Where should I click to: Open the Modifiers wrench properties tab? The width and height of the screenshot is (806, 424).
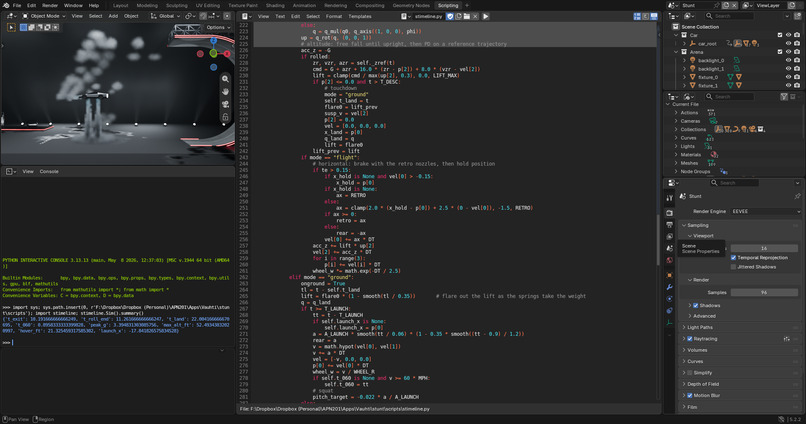[669, 287]
